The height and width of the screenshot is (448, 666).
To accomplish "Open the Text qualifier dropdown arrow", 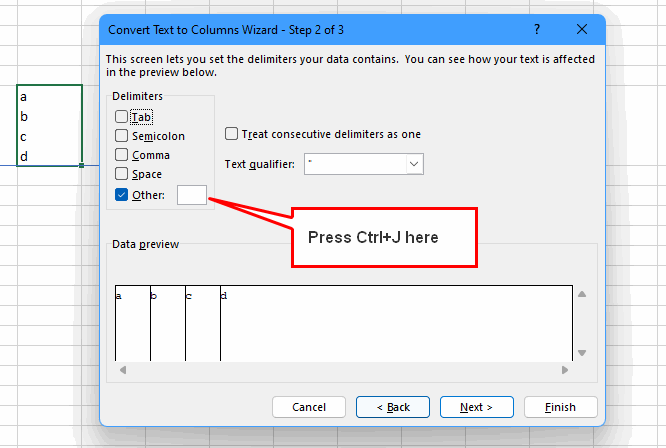I will [414, 164].
